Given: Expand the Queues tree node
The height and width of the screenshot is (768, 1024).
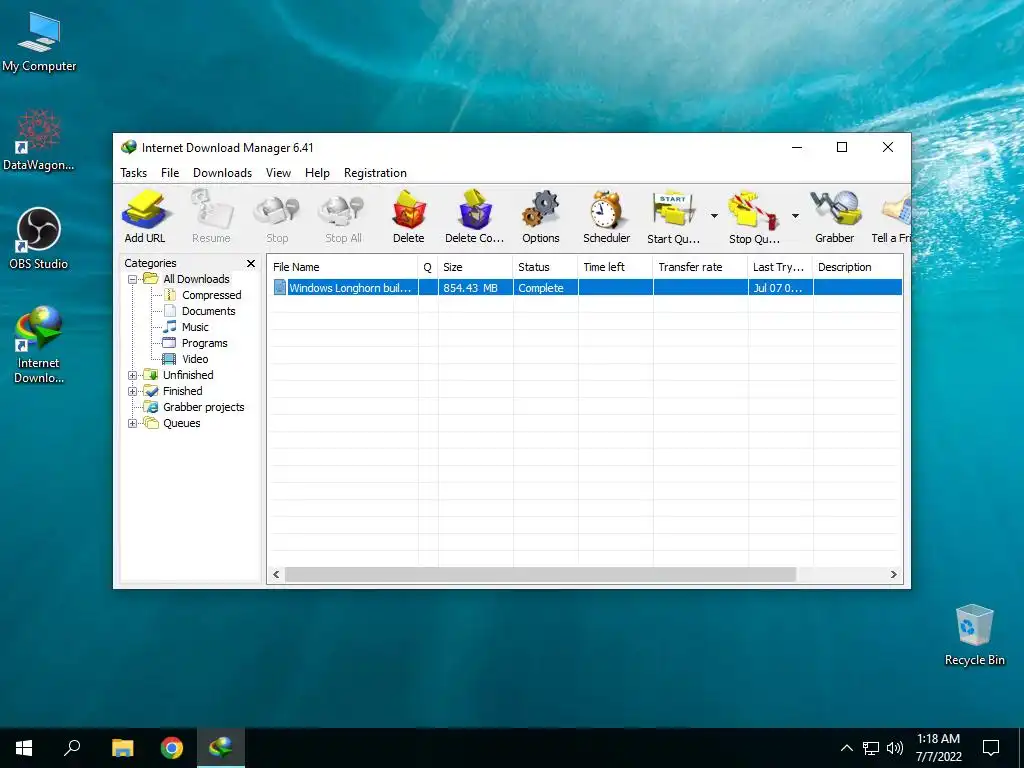Looking at the screenshot, I should [x=133, y=424].
